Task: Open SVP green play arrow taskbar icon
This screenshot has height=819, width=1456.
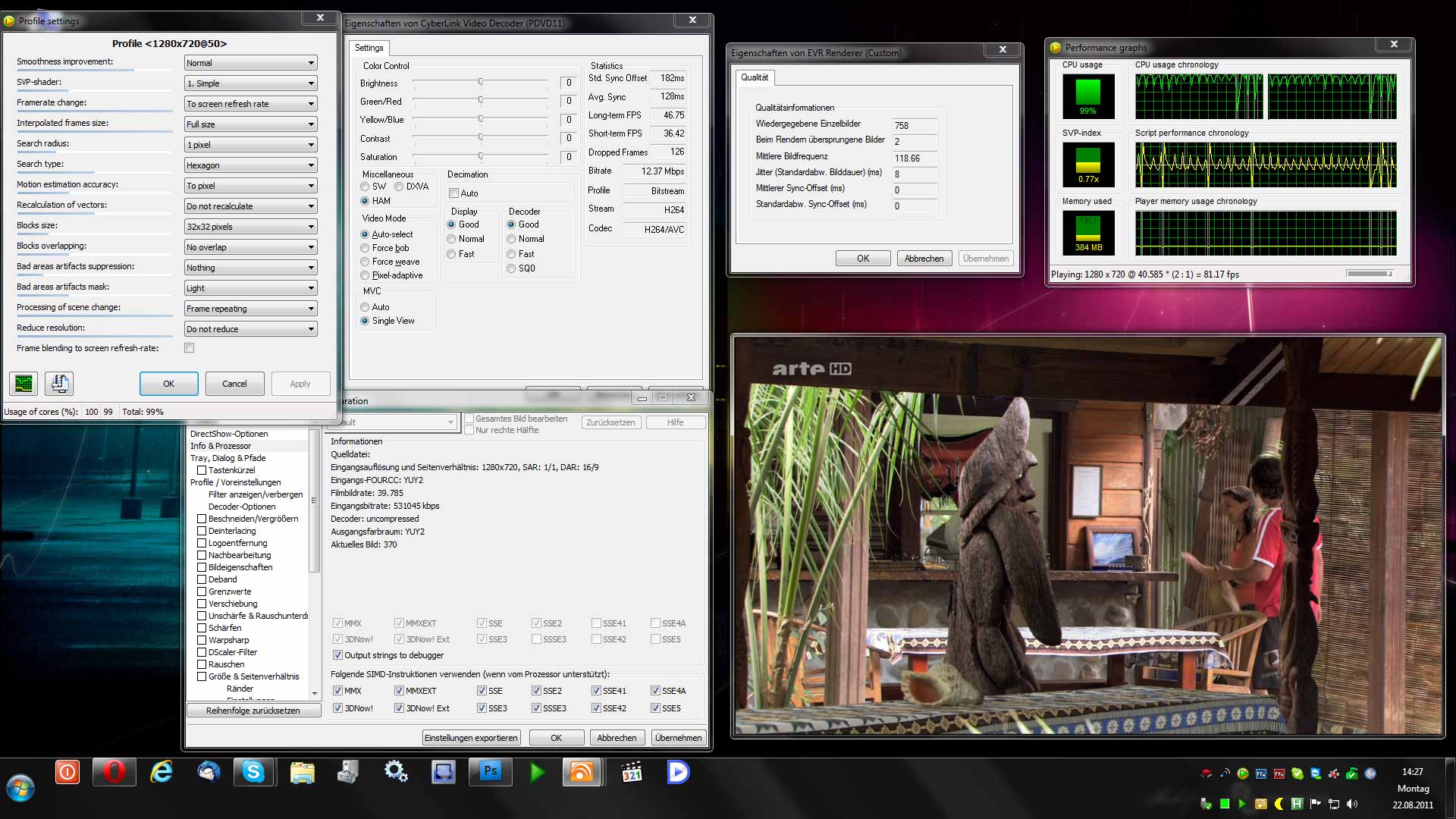Action: (537, 773)
